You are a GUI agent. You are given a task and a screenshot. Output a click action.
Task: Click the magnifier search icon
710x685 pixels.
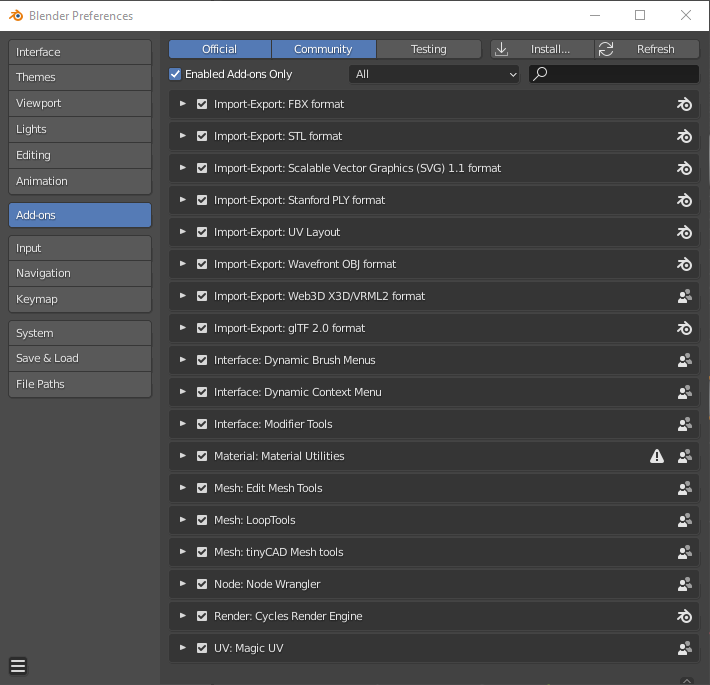(540, 74)
